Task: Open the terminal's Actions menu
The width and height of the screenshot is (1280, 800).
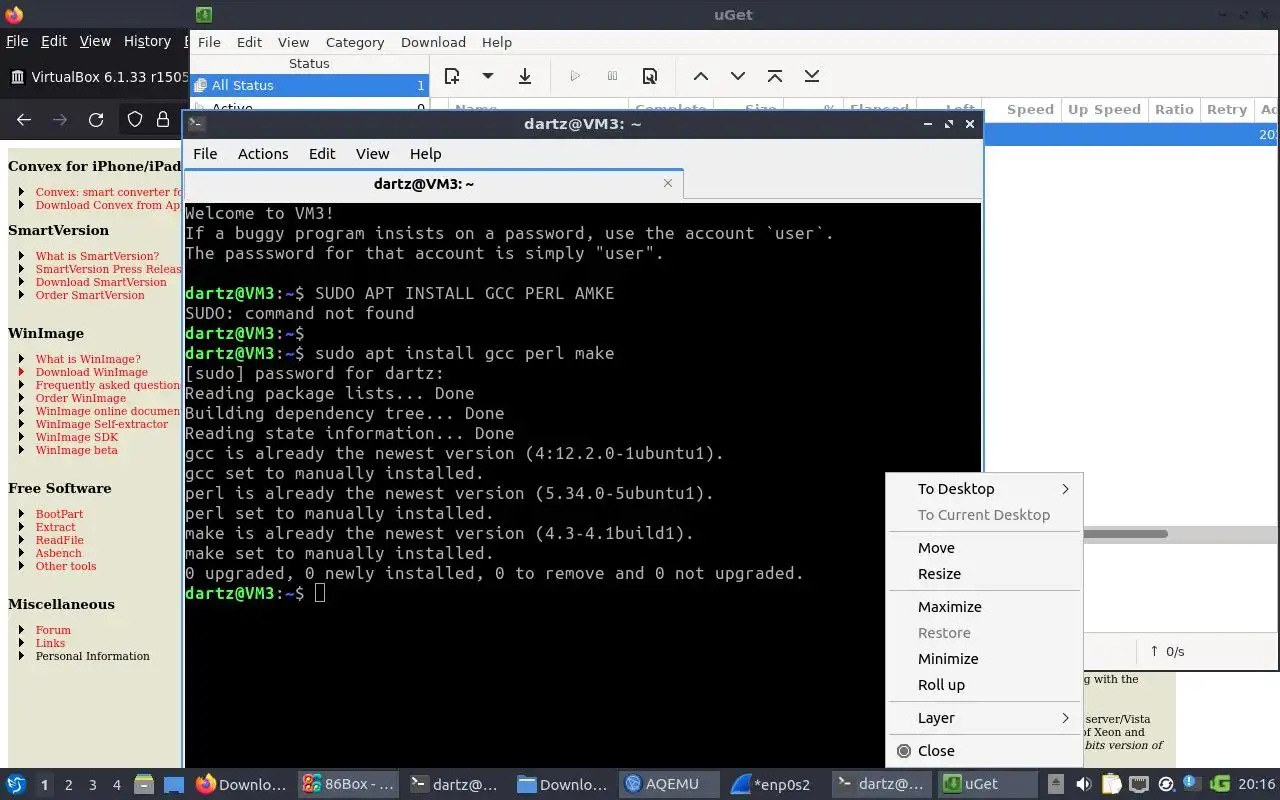Action: [x=263, y=153]
